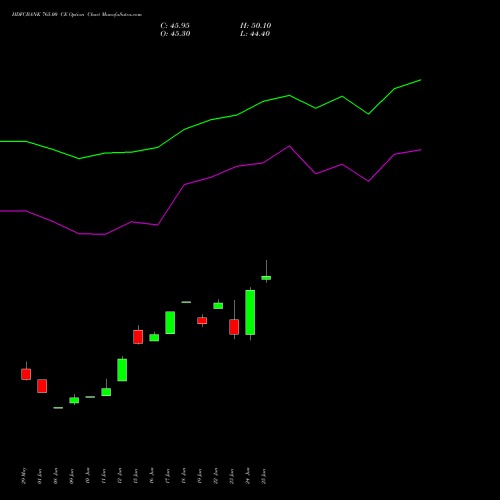Screen dimensions: 500x500
Task: Select the red candlestick above 29 May
Action: (x=26, y=374)
